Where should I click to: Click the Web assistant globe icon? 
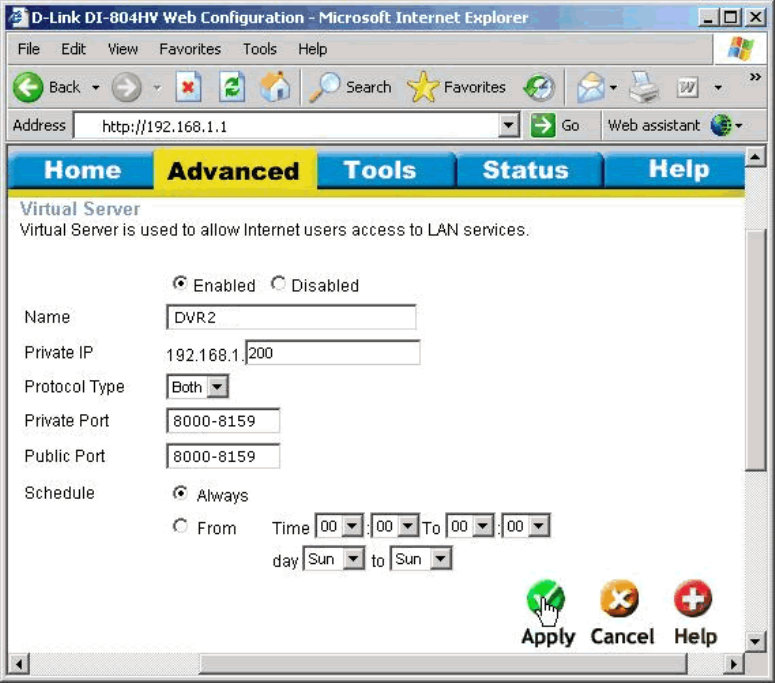point(721,125)
